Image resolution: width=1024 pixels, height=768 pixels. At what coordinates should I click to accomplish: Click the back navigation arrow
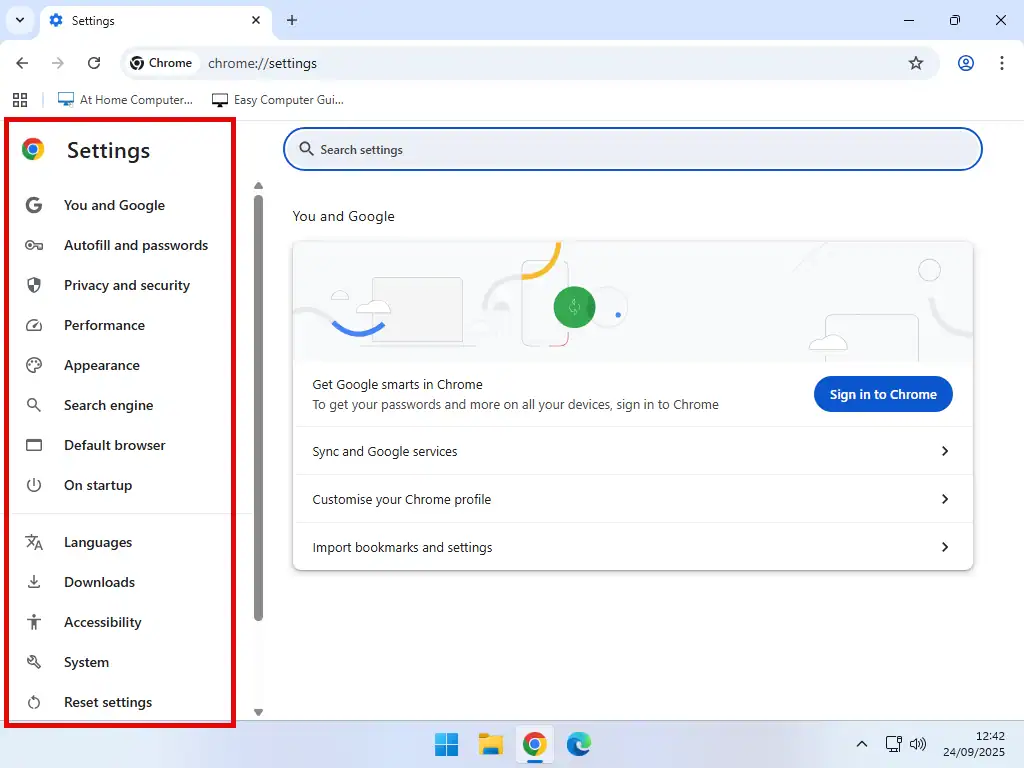point(22,63)
